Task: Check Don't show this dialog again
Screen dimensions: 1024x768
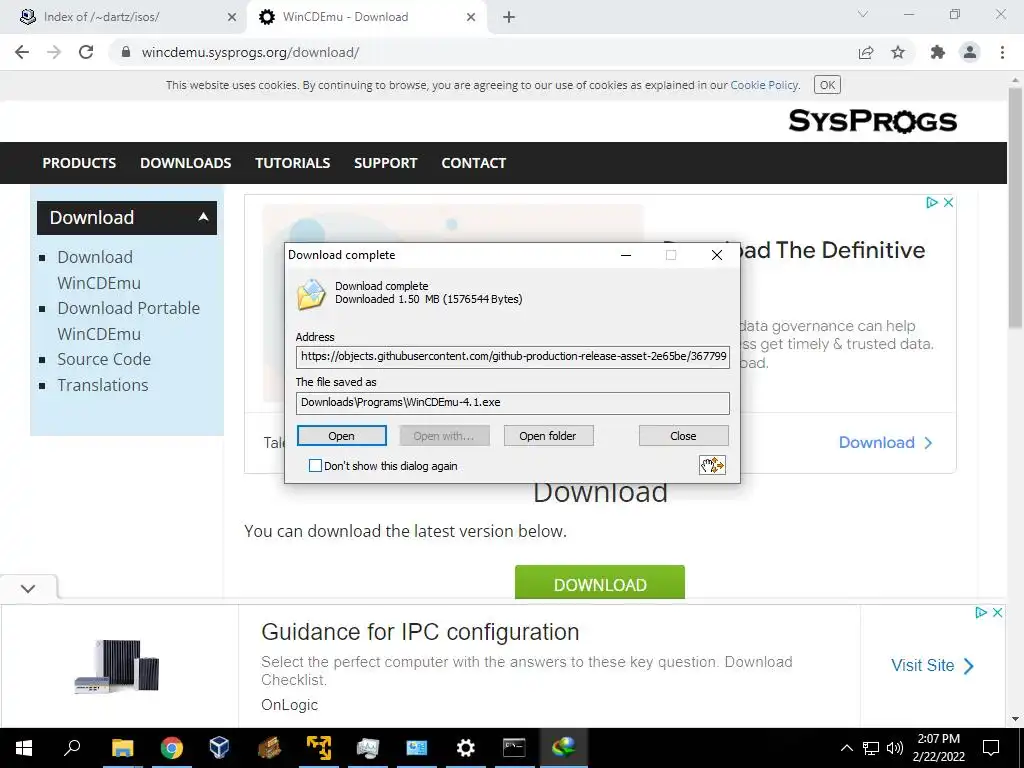Action: click(x=315, y=466)
